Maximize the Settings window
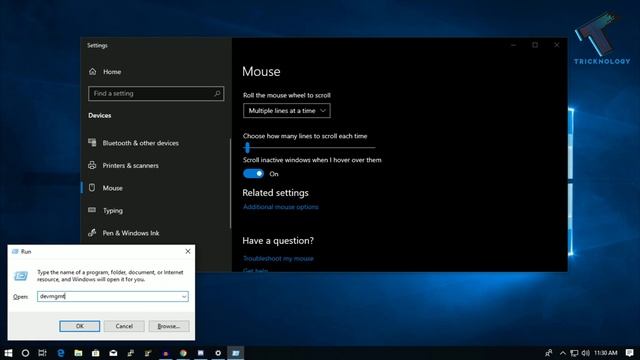 [535, 45]
